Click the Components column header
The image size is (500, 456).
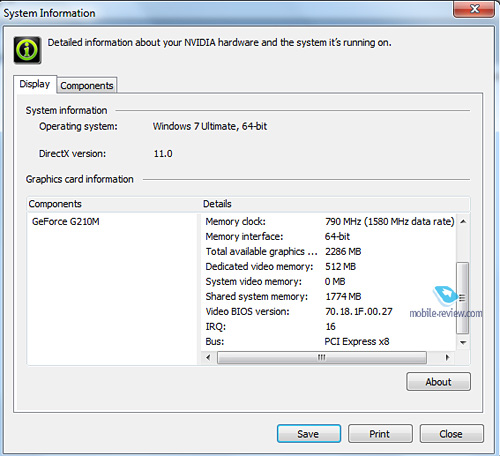114,204
